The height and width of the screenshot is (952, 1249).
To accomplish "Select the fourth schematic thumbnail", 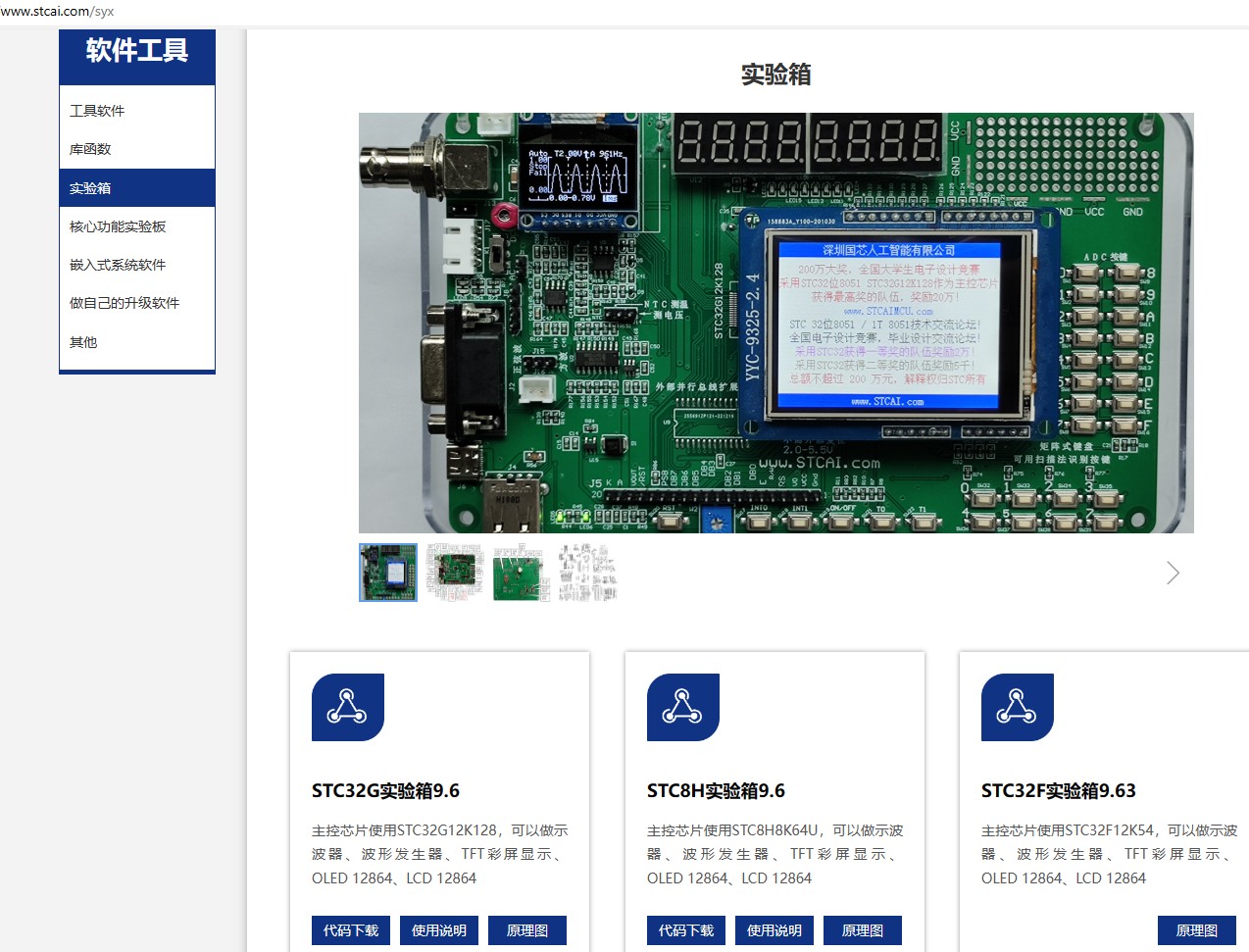I will tap(587, 573).
